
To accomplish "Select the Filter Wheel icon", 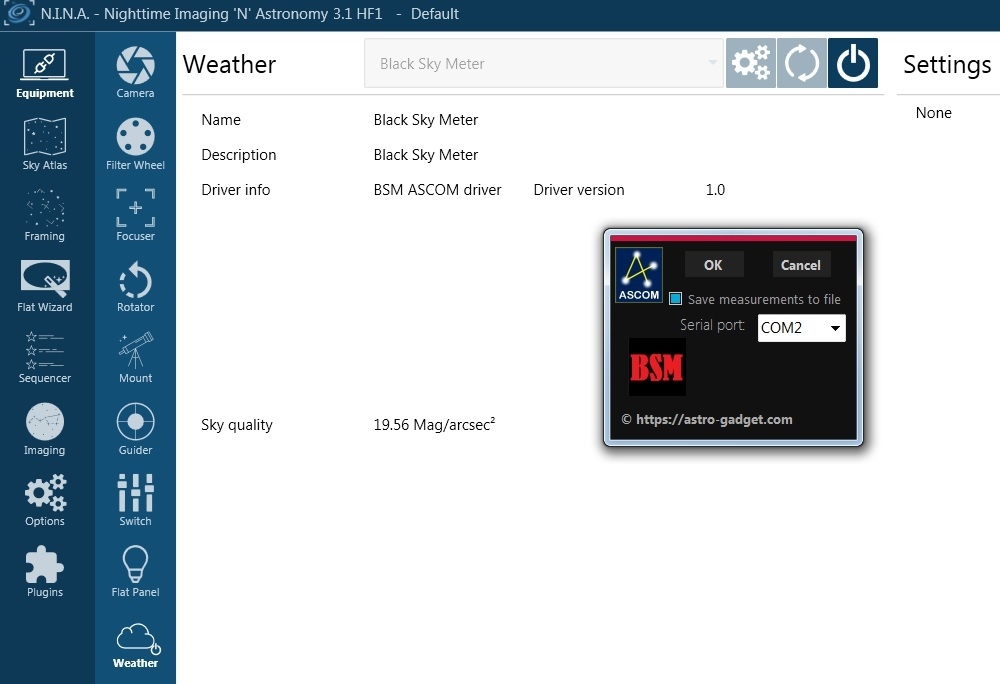I will point(135,144).
